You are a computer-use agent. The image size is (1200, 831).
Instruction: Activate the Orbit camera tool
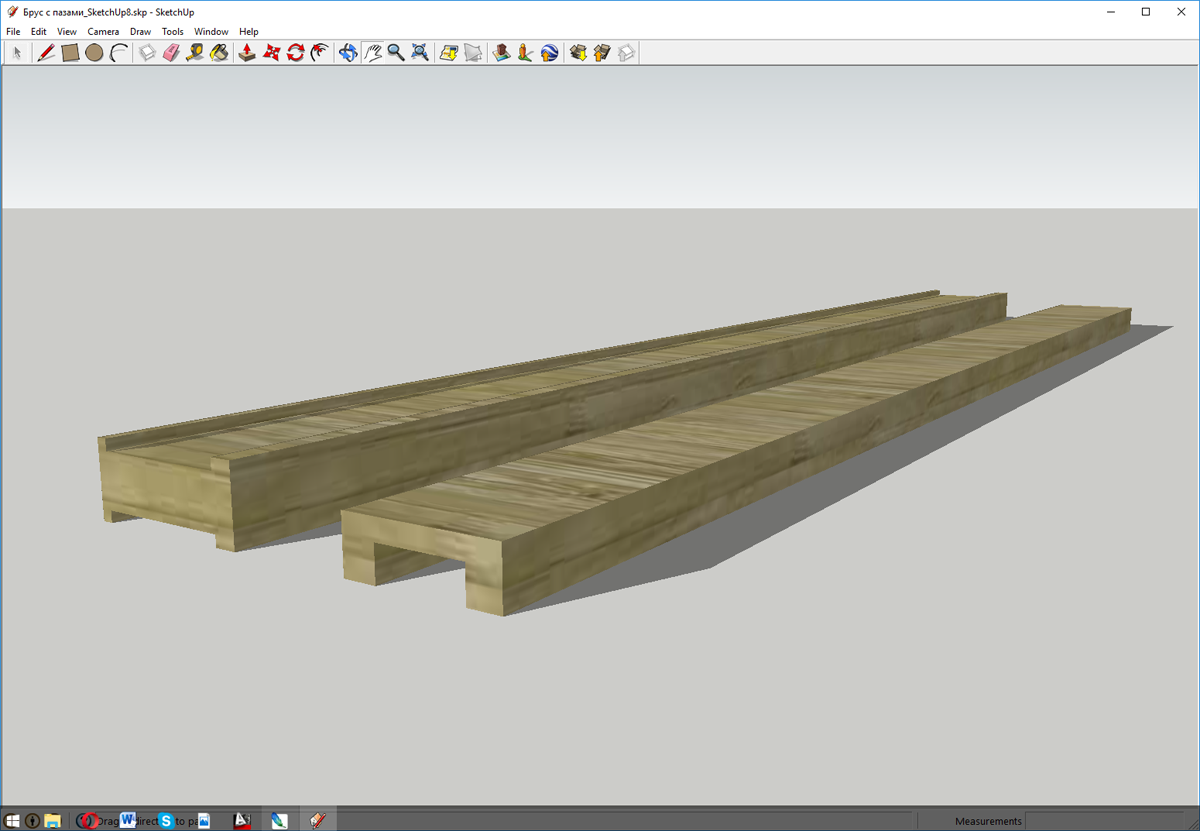pyautogui.click(x=348, y=53)
